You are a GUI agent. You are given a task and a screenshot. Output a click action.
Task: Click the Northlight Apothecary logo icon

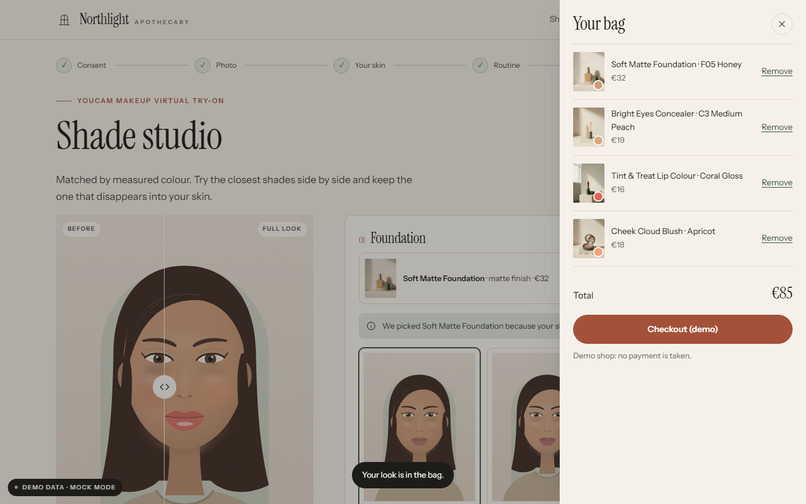(x=64, y=20)
